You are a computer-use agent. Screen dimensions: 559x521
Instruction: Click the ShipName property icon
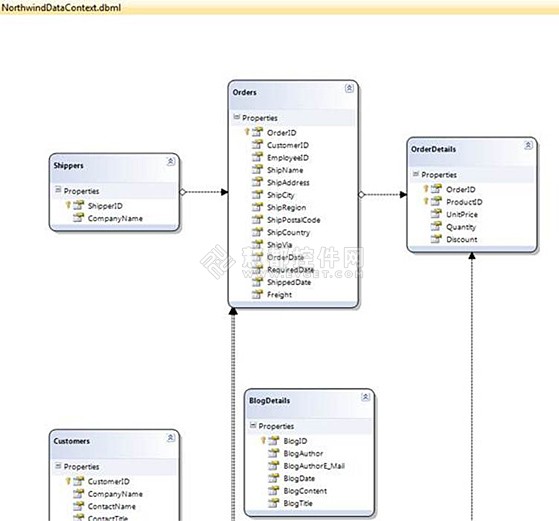tap(257, 170)
